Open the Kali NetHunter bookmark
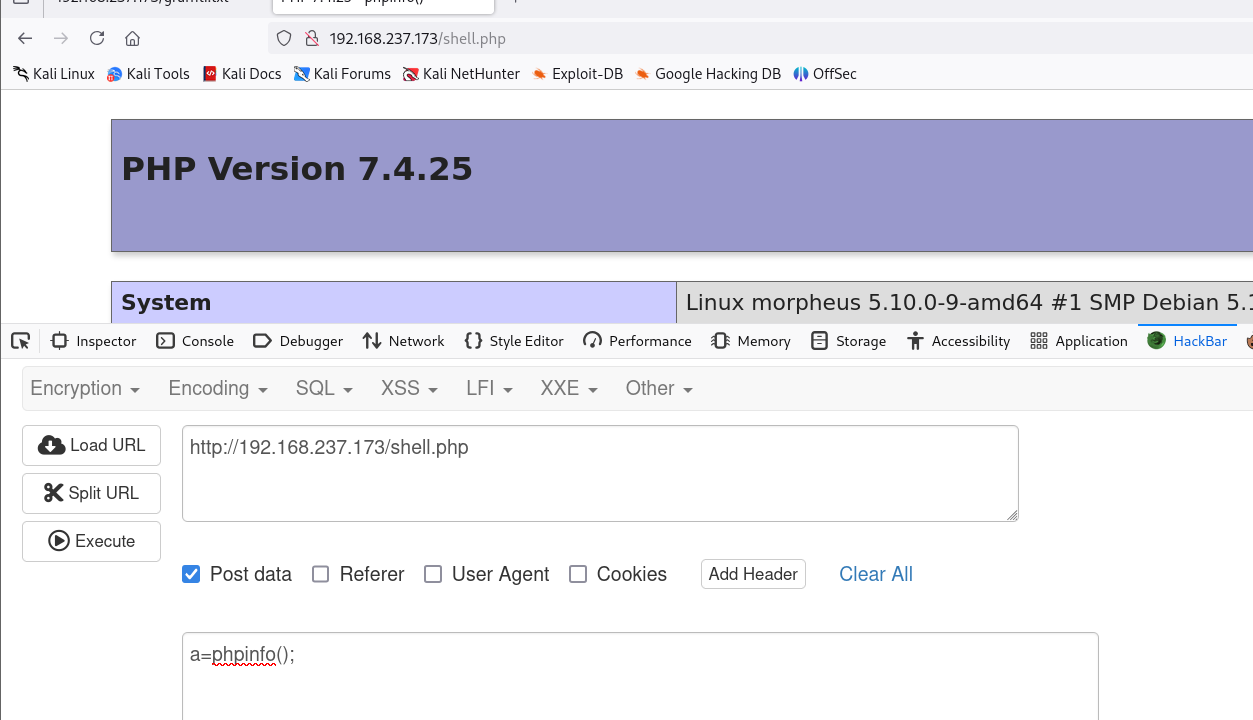 coord(462,73)
